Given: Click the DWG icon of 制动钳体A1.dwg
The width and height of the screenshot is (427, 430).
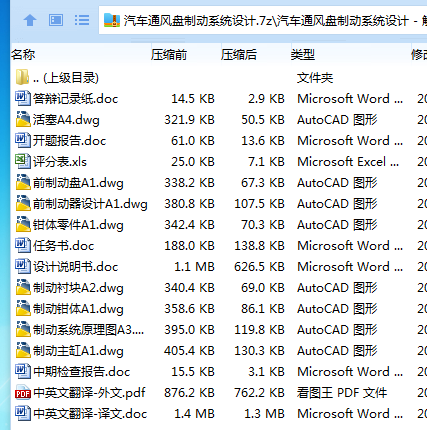Looking at the screenshot, I should 22,308.
